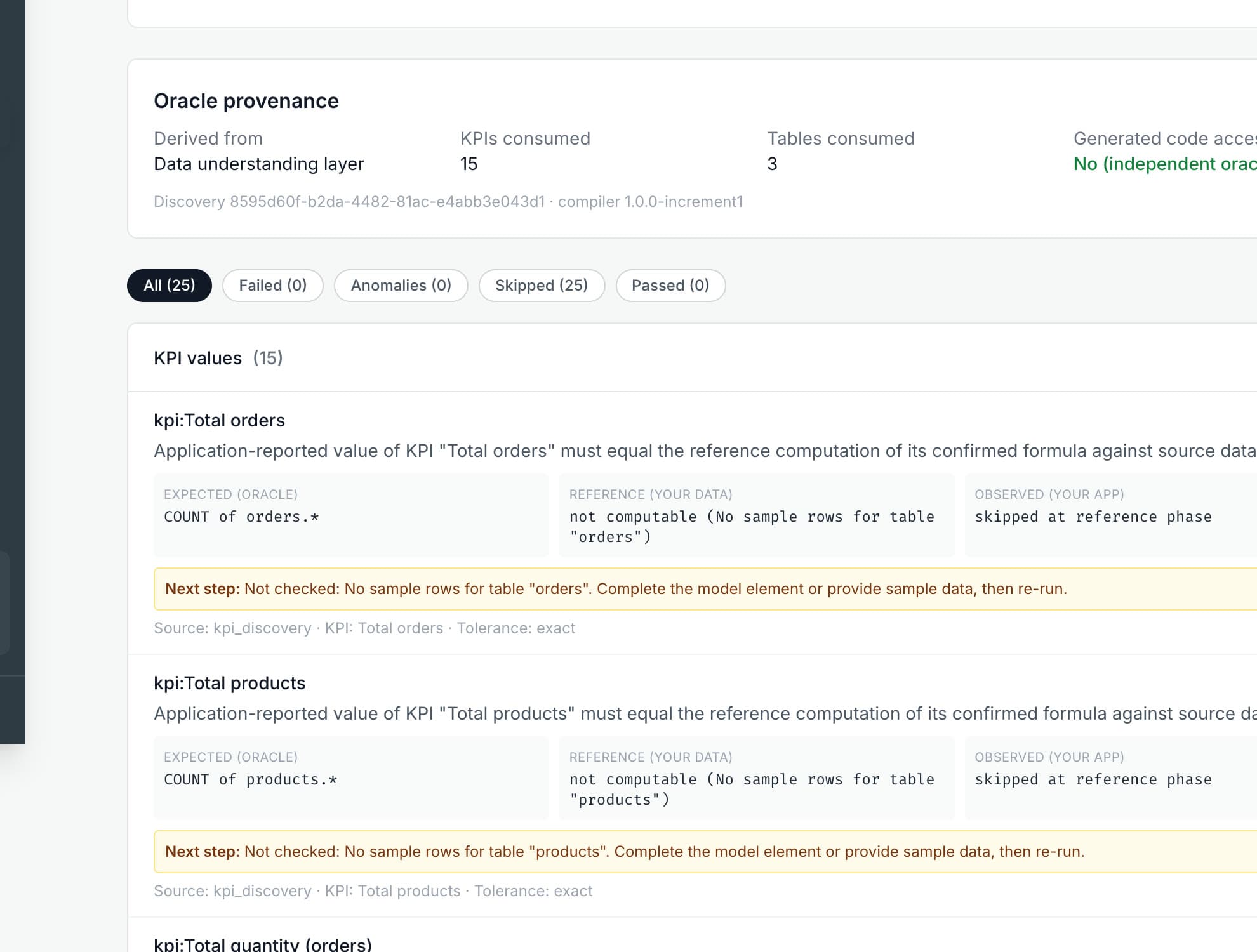Click the Derived from label
1257x952 pixels.
pos(208,138)
